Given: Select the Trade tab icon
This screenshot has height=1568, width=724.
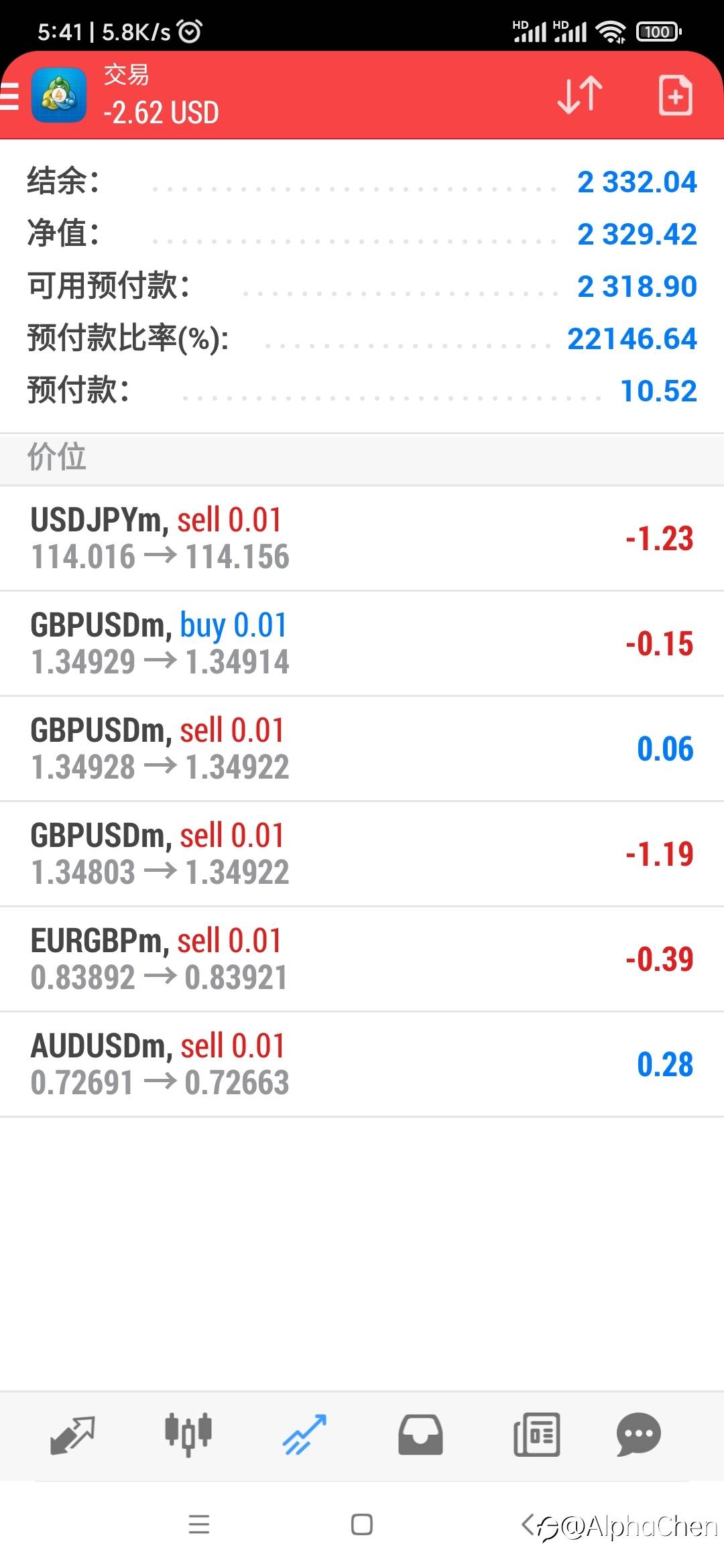Looking at the screenshot, I should [x=304, y=1435].
